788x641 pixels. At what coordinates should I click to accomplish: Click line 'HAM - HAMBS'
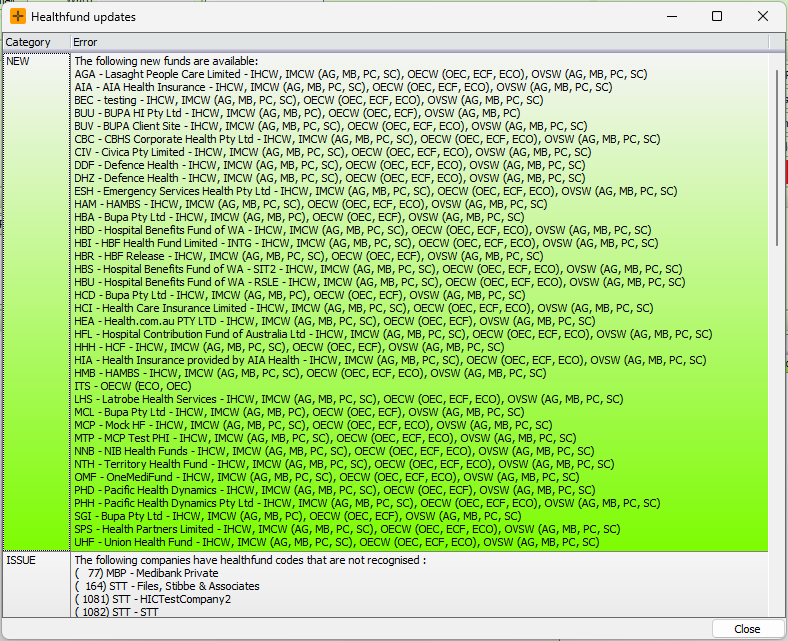pyautogui.click(x=311, y=204)
